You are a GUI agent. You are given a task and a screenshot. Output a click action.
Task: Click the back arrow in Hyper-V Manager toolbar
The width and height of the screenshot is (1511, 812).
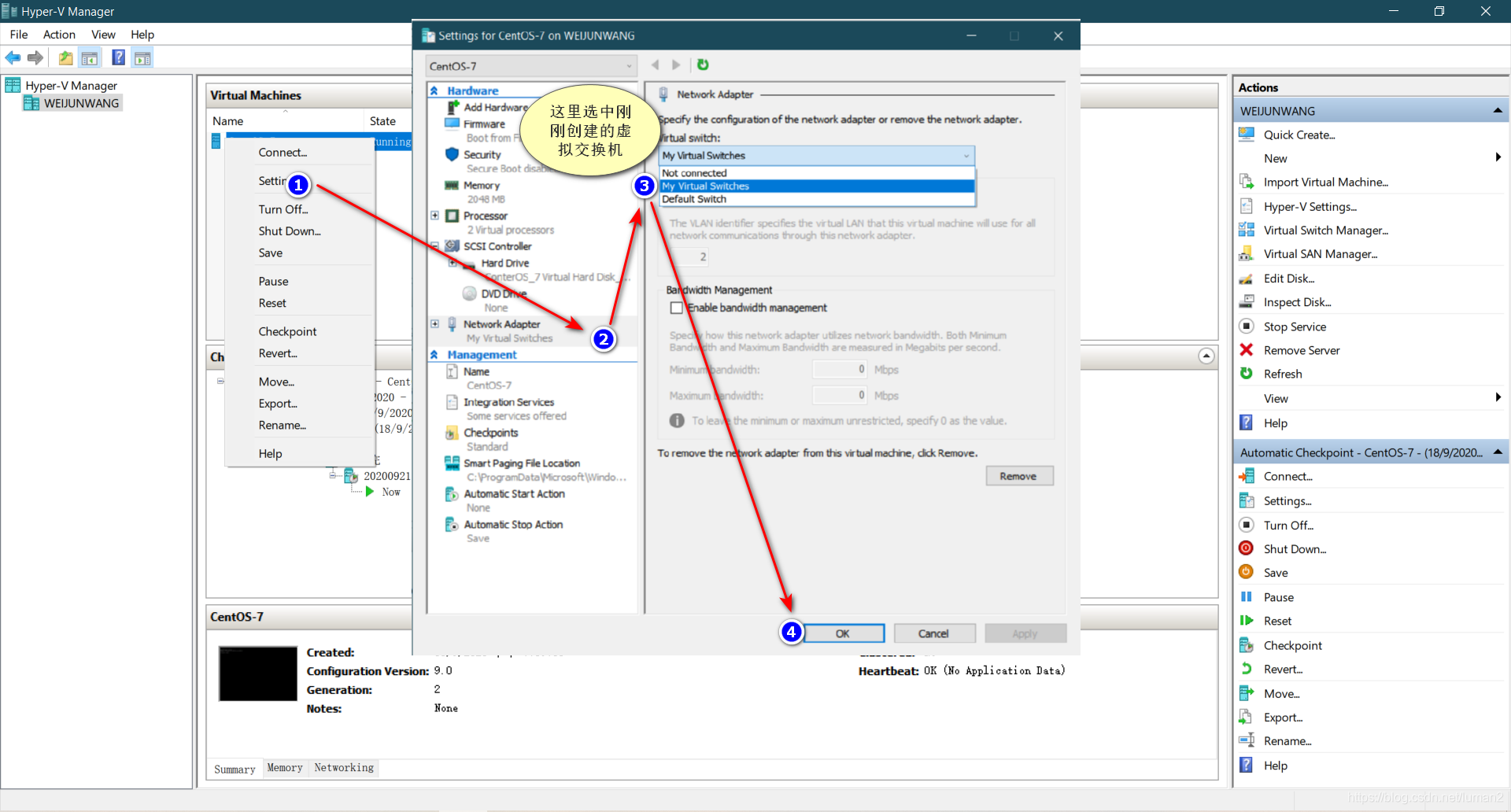click(13, 57)
